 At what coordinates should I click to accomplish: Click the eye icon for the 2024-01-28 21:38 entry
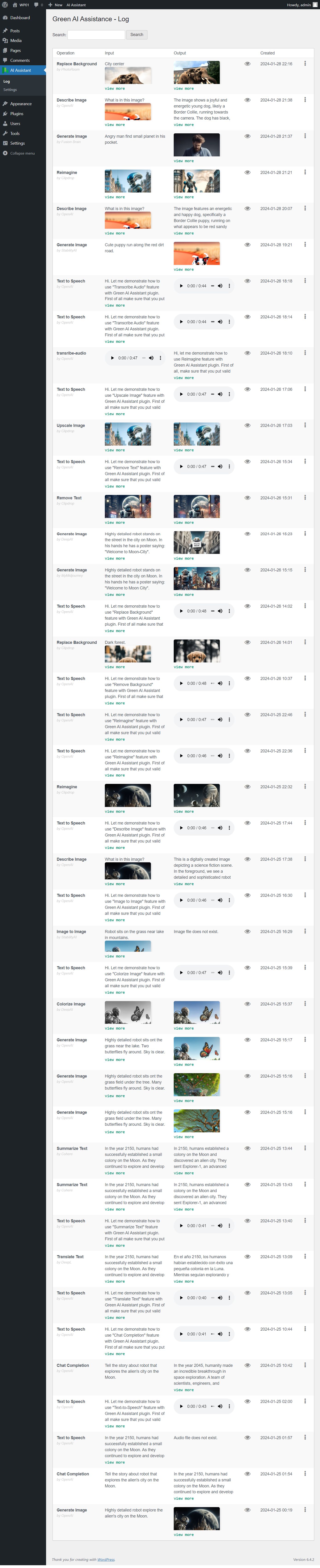pos(248,100)
